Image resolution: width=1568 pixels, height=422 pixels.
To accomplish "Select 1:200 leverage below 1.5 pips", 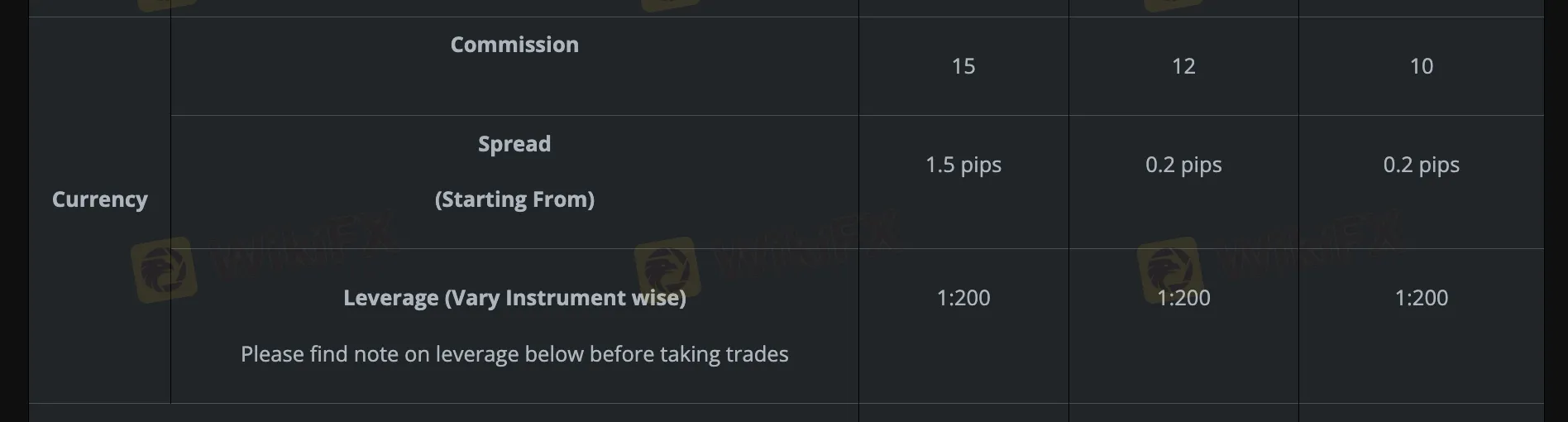I will coord(963,298).
